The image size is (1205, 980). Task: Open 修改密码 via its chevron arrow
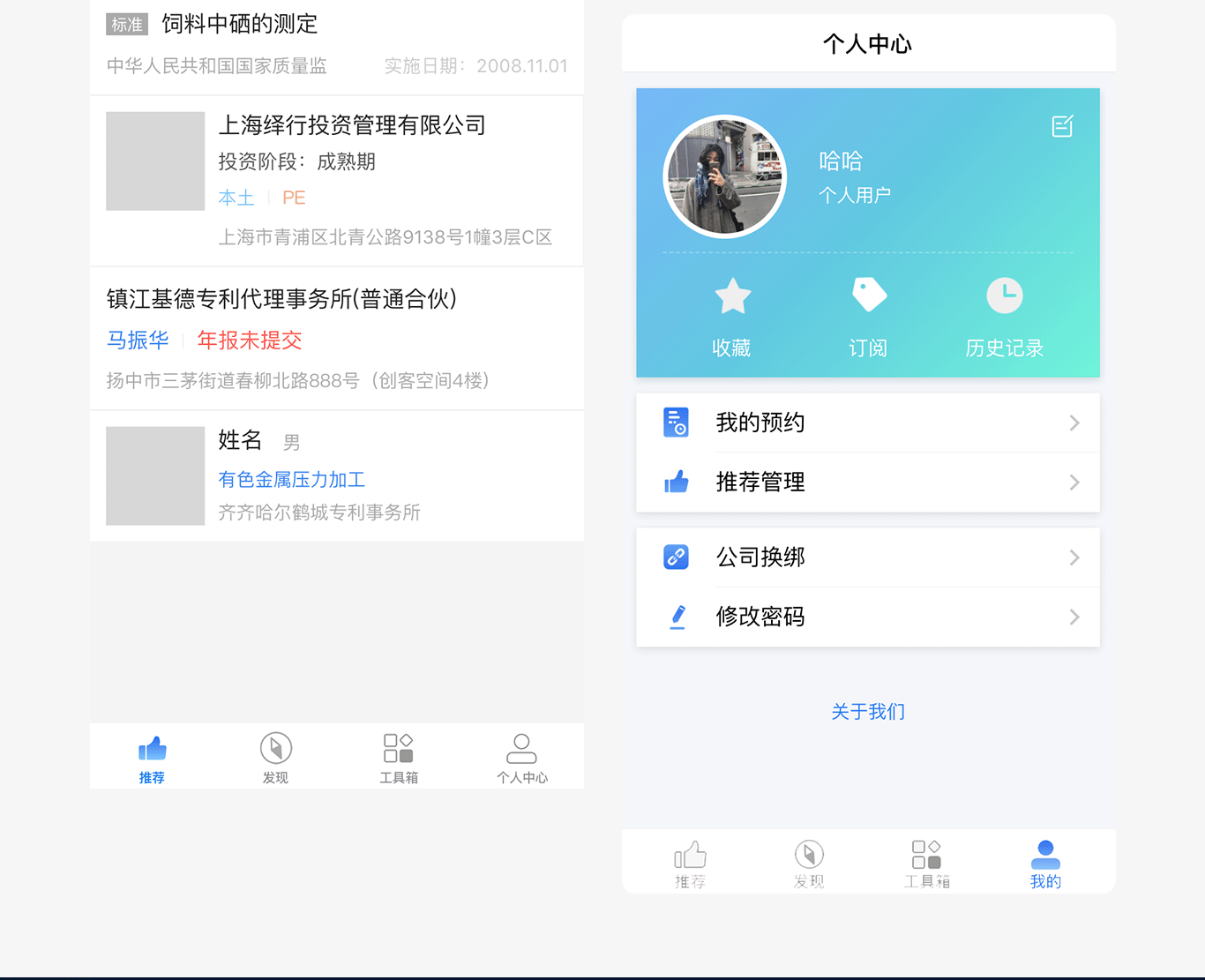pyautogui.click(x=1074, y=617)
